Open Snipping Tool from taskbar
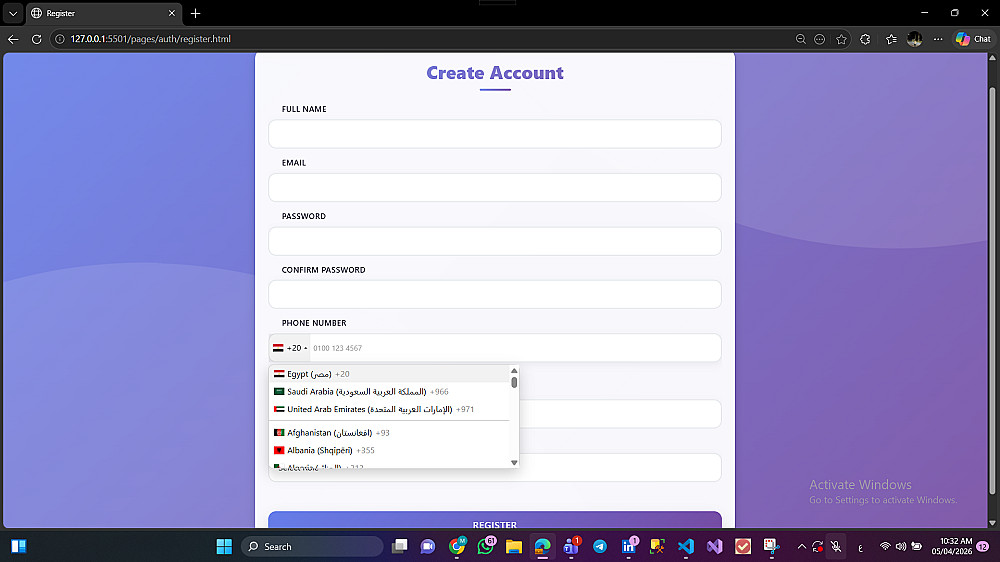Image resolution: width=1000 pixels, height=562 pixels. coord(772,547)
